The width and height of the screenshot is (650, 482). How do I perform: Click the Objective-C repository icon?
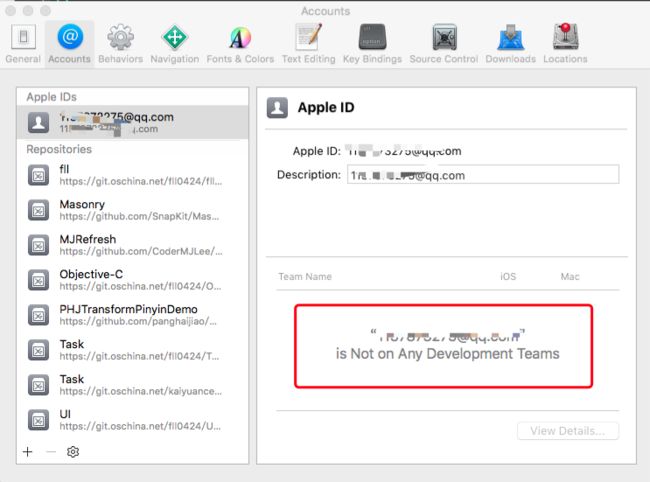pos(38,280)
